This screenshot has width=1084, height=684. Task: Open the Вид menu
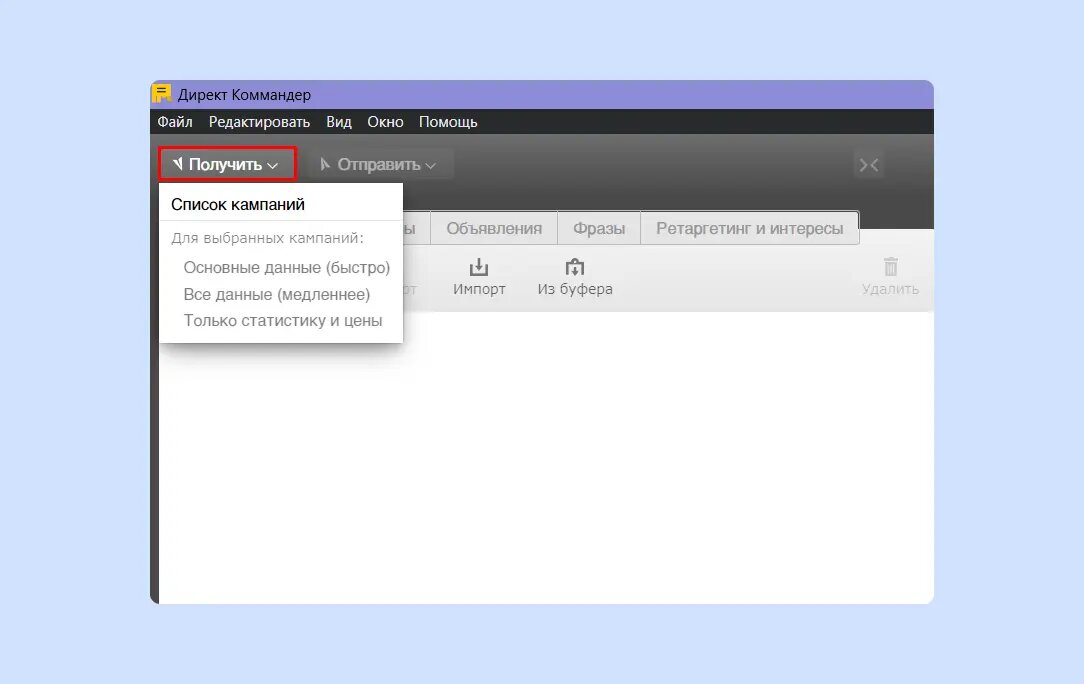[339, 122]
